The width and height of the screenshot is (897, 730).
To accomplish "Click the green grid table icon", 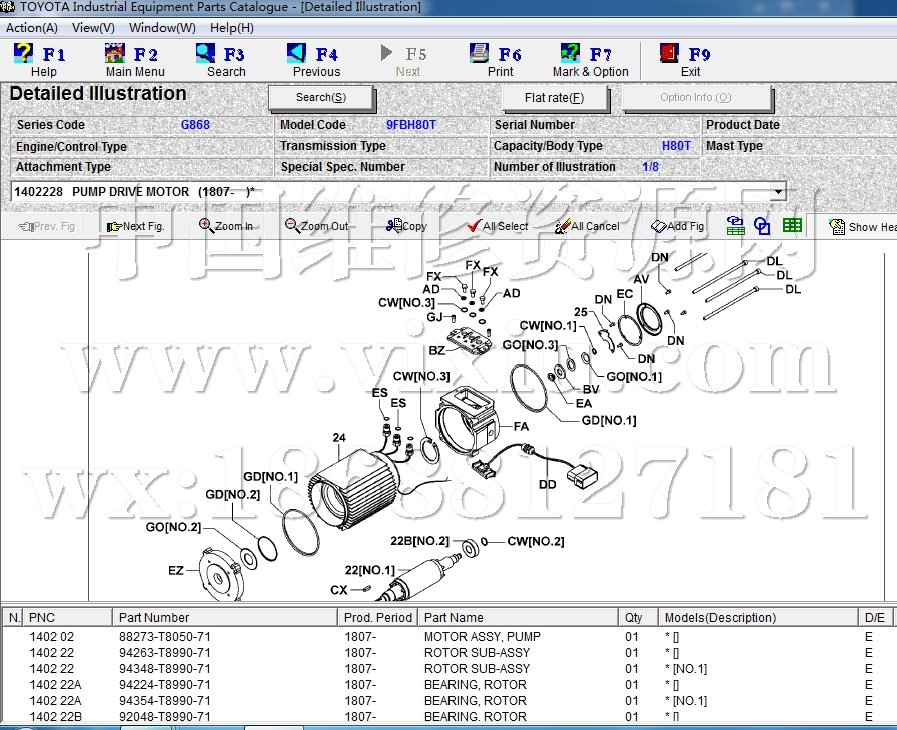I will 792,226.
